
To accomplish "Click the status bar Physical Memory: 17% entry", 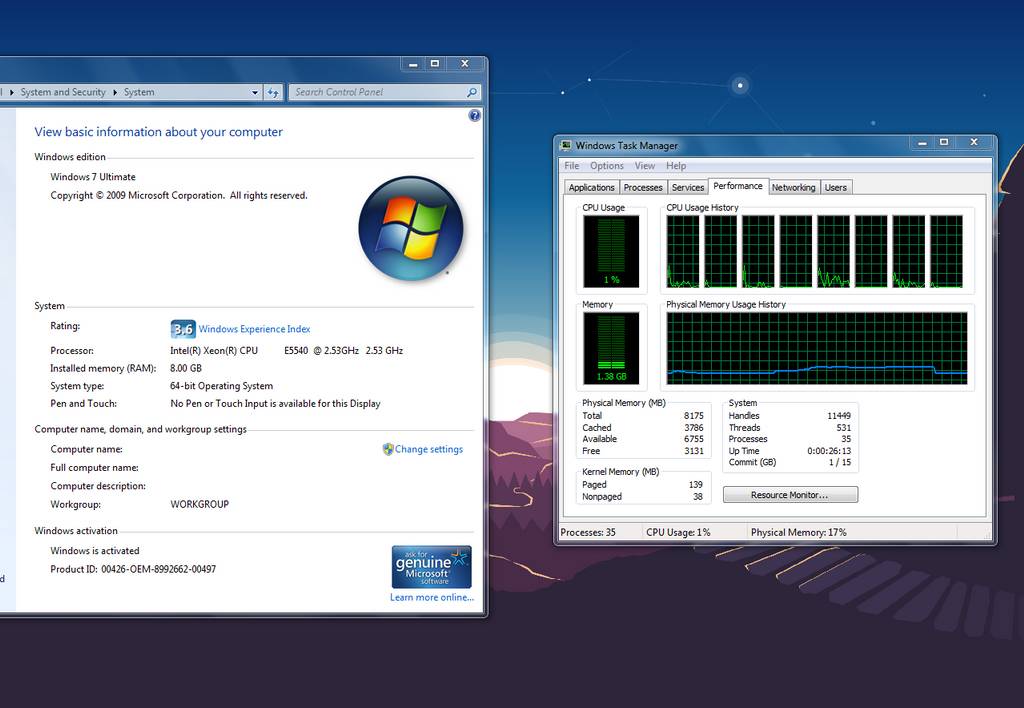I will [x=799, y=533].
